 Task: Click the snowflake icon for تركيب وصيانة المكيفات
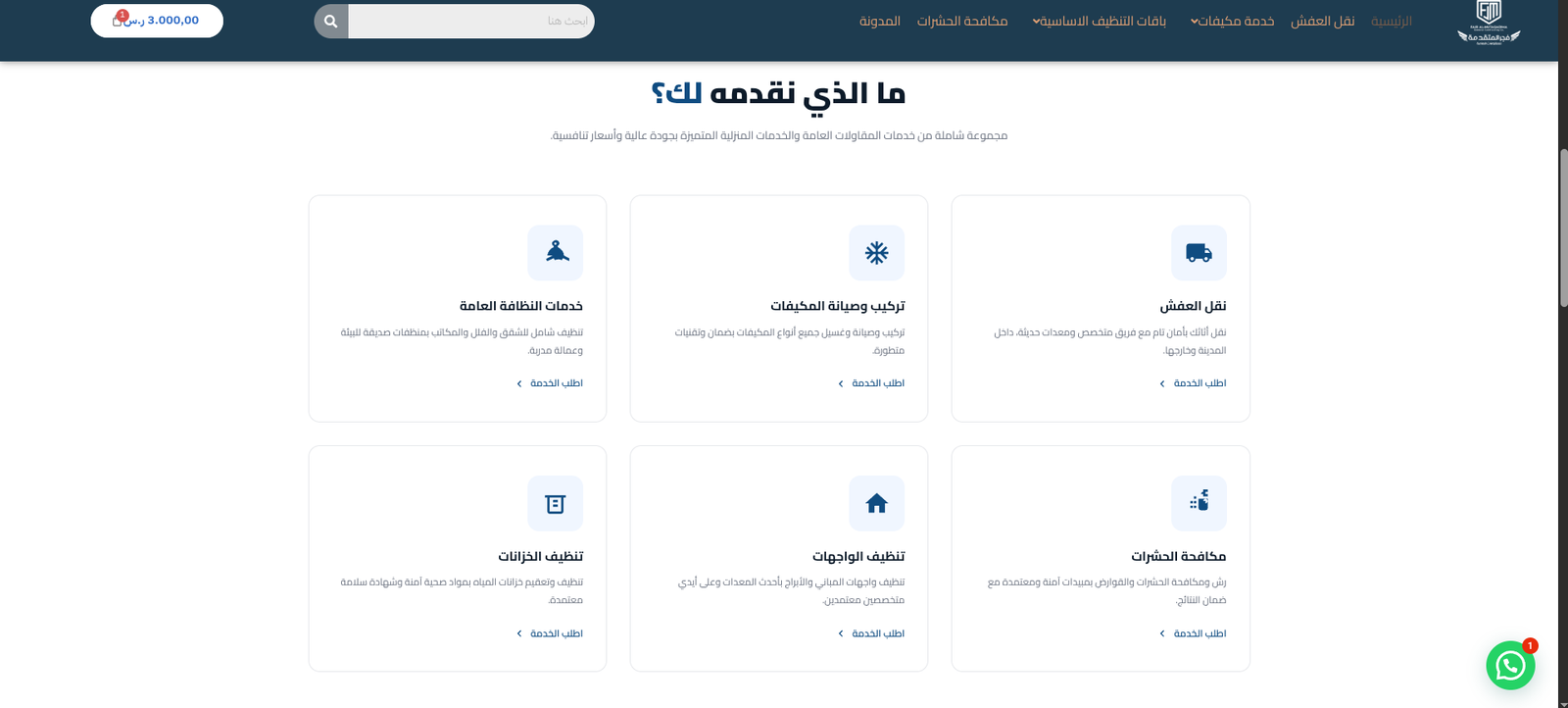(x=876, y=253)
